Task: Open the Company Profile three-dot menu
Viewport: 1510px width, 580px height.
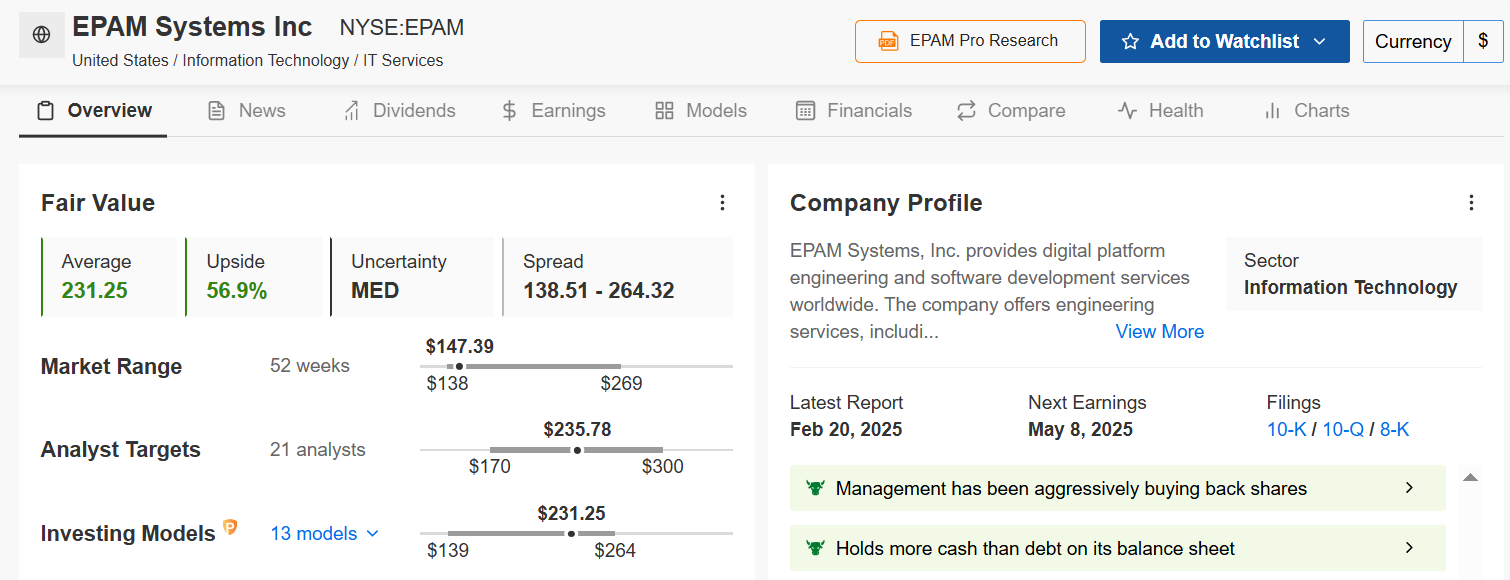Action: [x=1471, y=203]
